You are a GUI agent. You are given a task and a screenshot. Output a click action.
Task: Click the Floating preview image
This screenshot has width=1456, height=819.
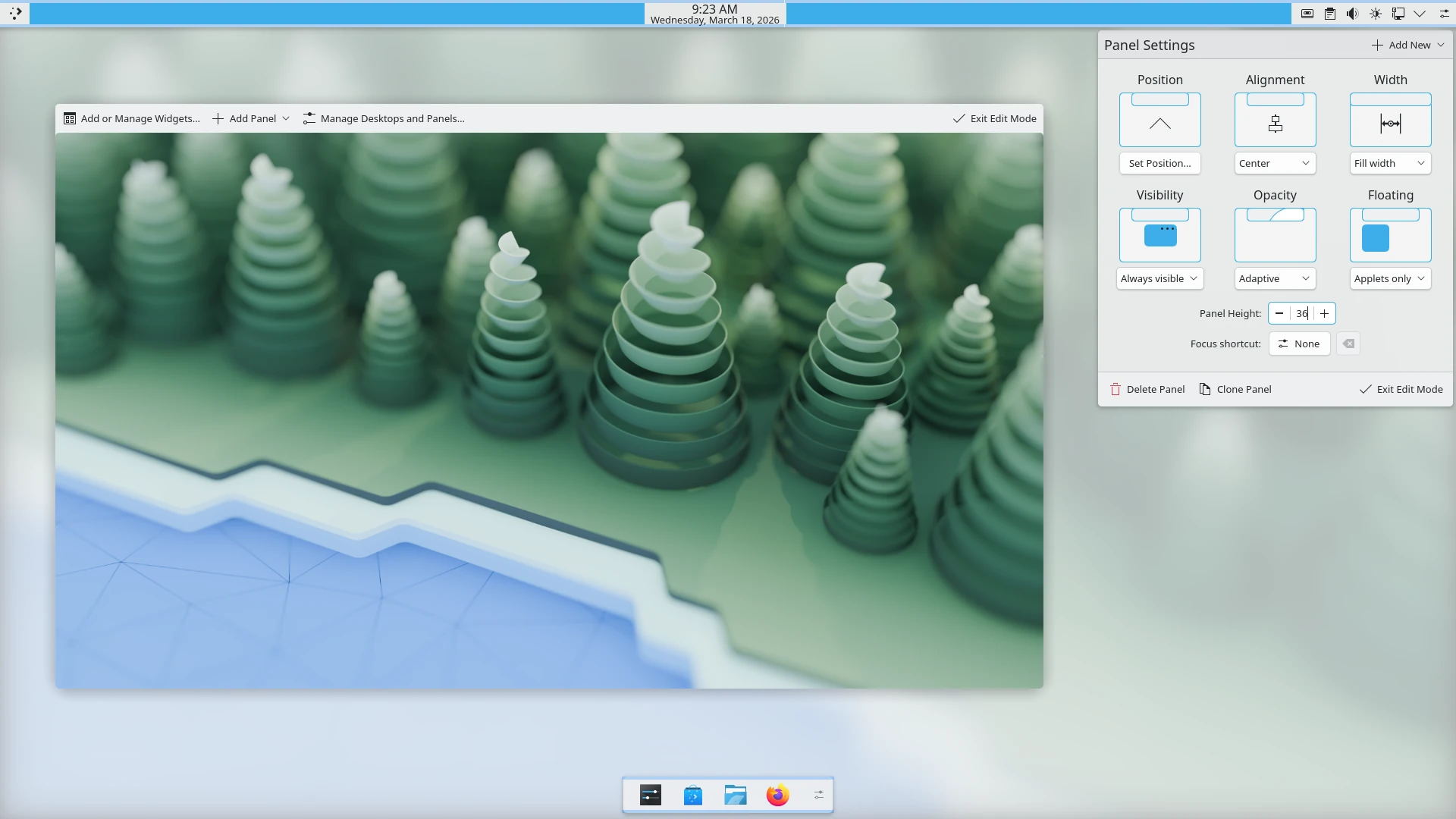1391,235
